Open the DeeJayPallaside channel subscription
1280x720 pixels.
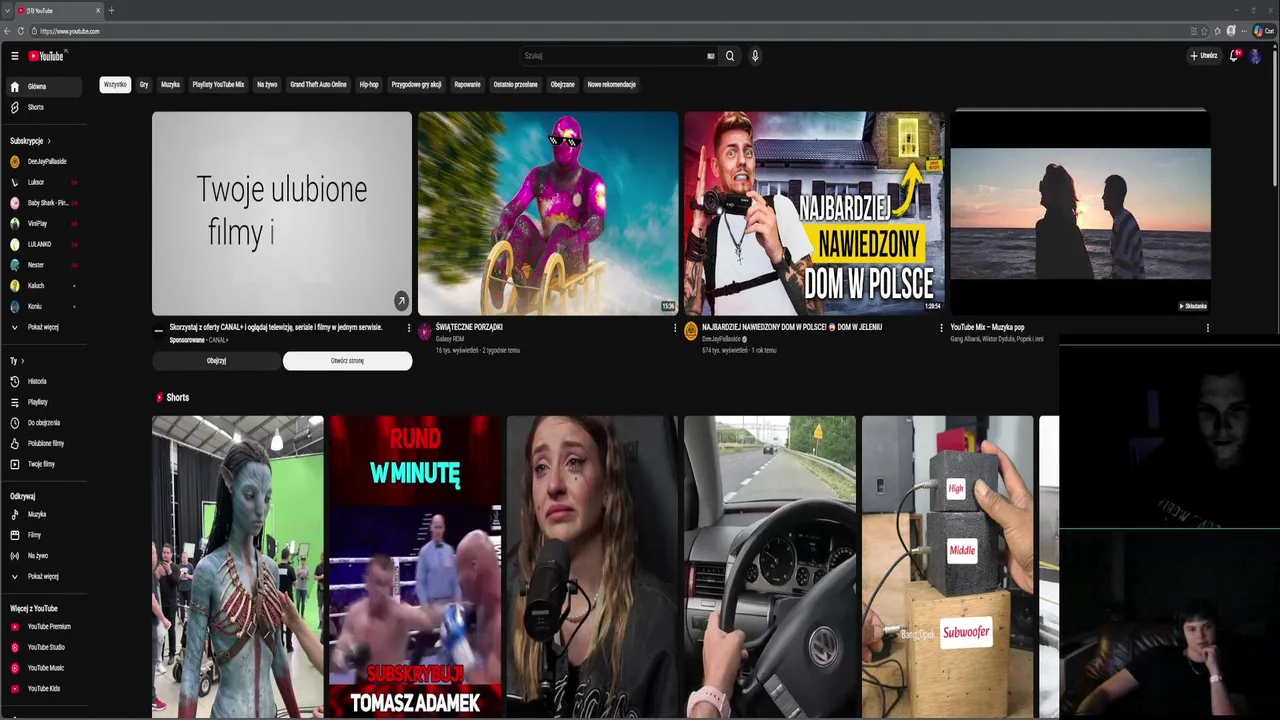[x=44, y=161]
